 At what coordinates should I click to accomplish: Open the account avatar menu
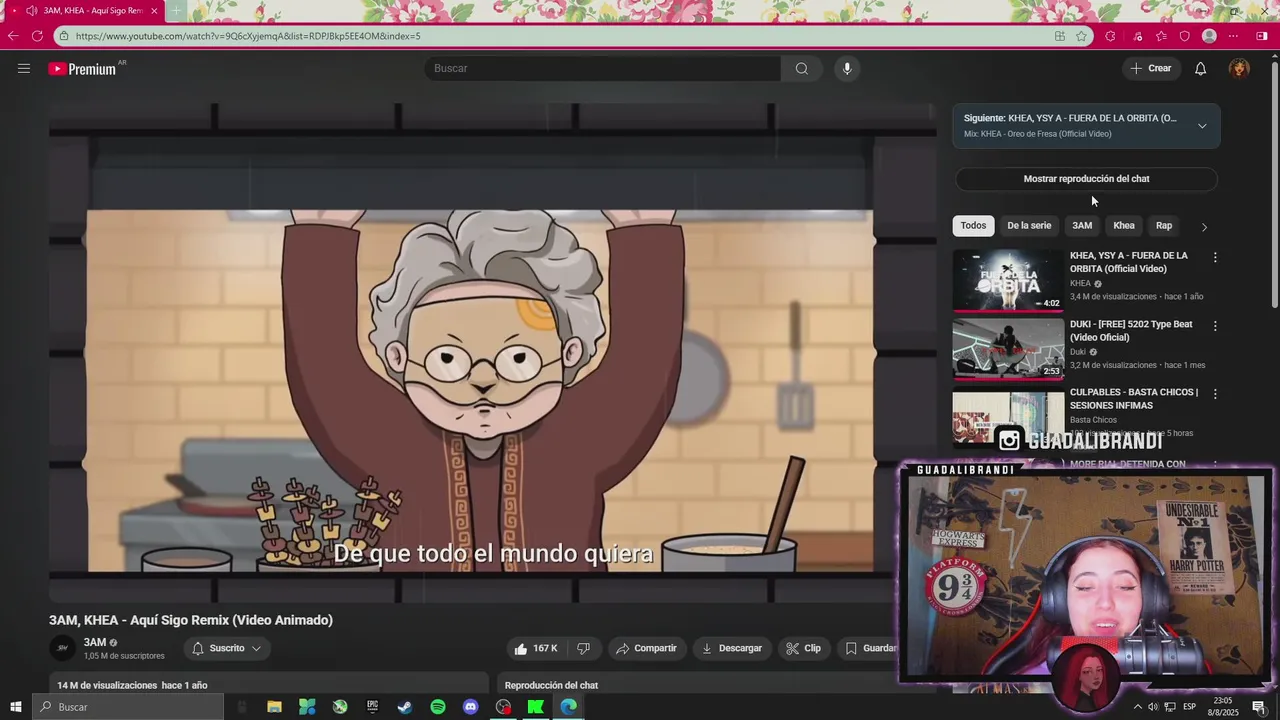1239,68
